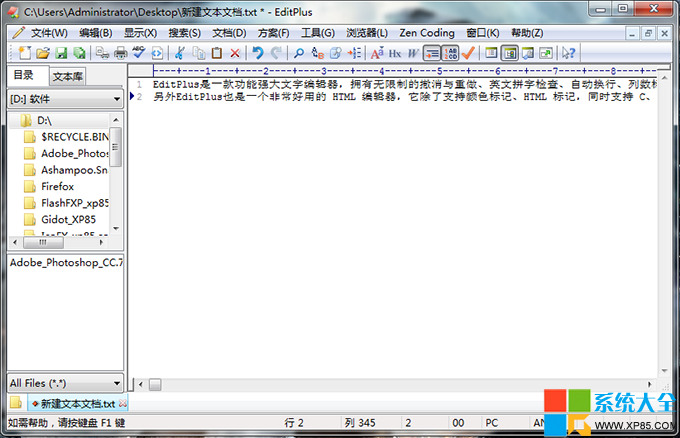Image resolution: width=680 pixels, height=438 pixels.
Task: Click the folder tree horizontal scrollbar thumb
Action: point(43,242)
